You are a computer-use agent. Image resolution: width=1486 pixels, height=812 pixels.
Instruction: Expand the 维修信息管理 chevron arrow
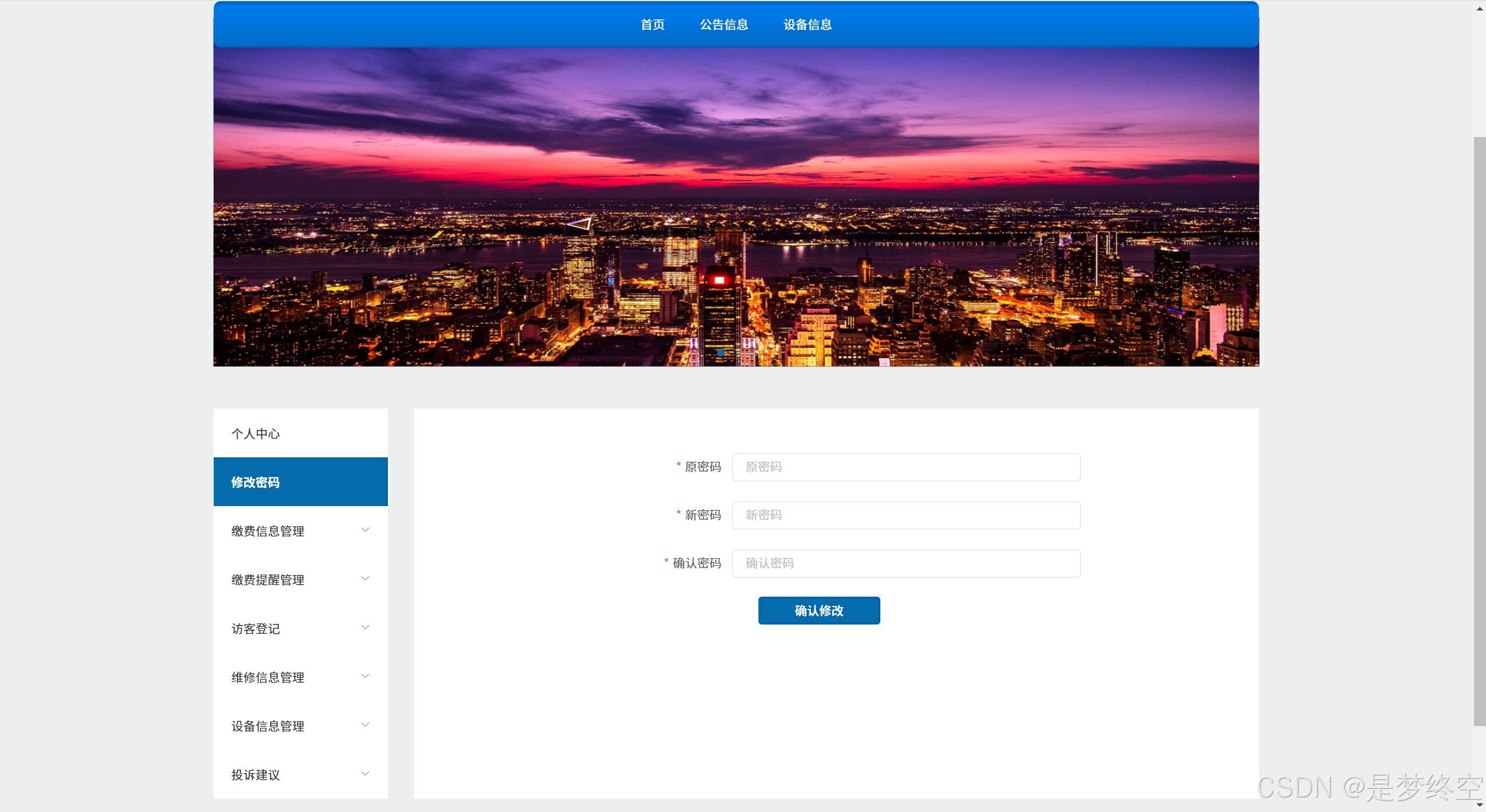point(365,676)
